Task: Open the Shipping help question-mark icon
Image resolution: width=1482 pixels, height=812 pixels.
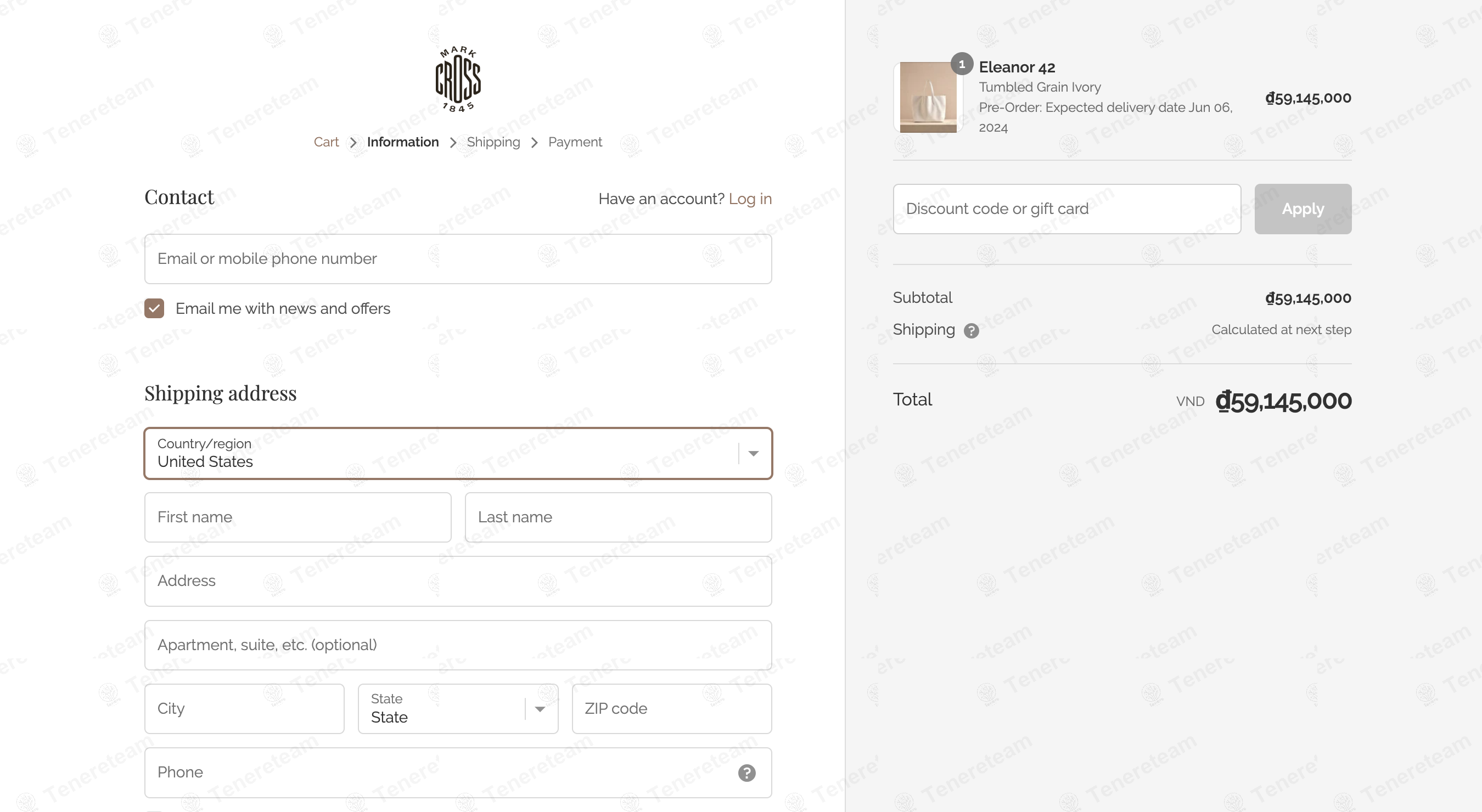Action: click(971, 331)
